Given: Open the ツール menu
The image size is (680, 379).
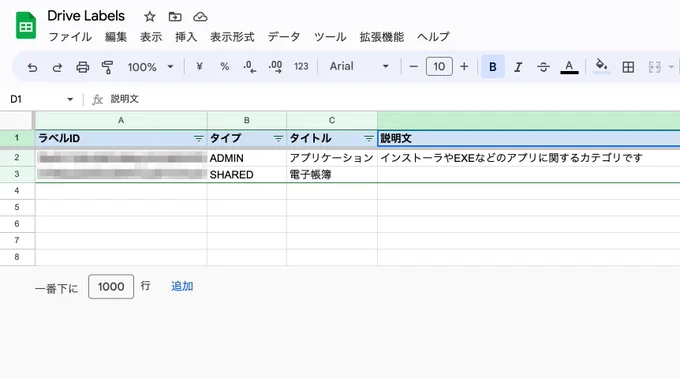Looking at the screenshot, I should point(330,37).
